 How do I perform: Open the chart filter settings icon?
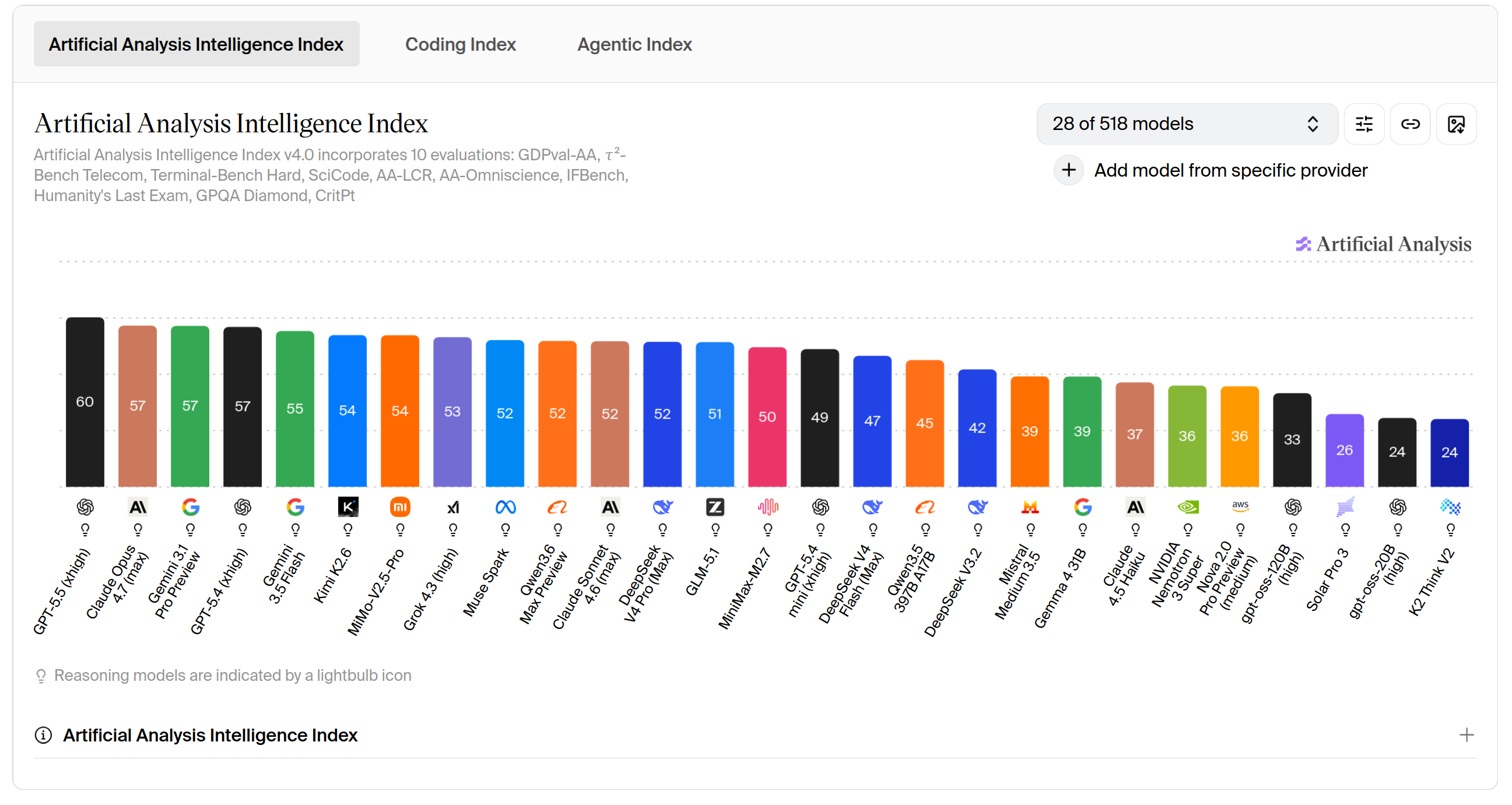click(x=1363, y=124)
